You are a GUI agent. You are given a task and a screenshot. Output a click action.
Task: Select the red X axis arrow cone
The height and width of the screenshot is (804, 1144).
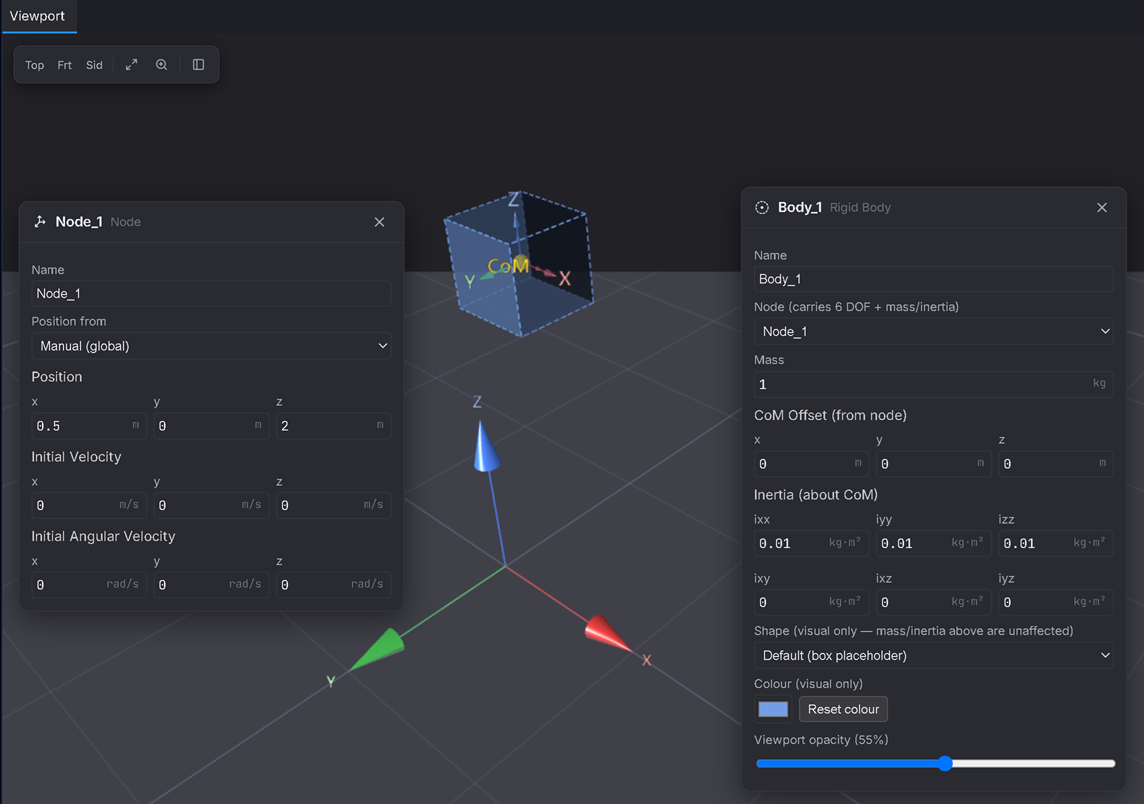(x=607, y=633)
